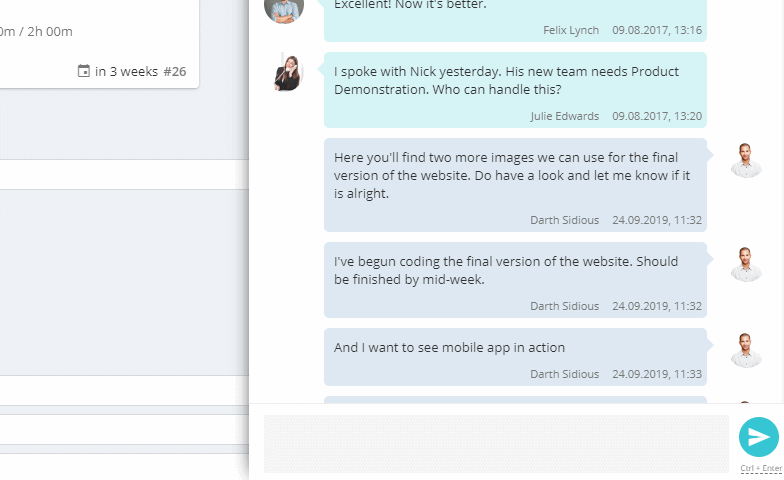Click the 'in 3 weeks' due date label
The height and width of the screenshot is (480, 784).
coord(126,72)
